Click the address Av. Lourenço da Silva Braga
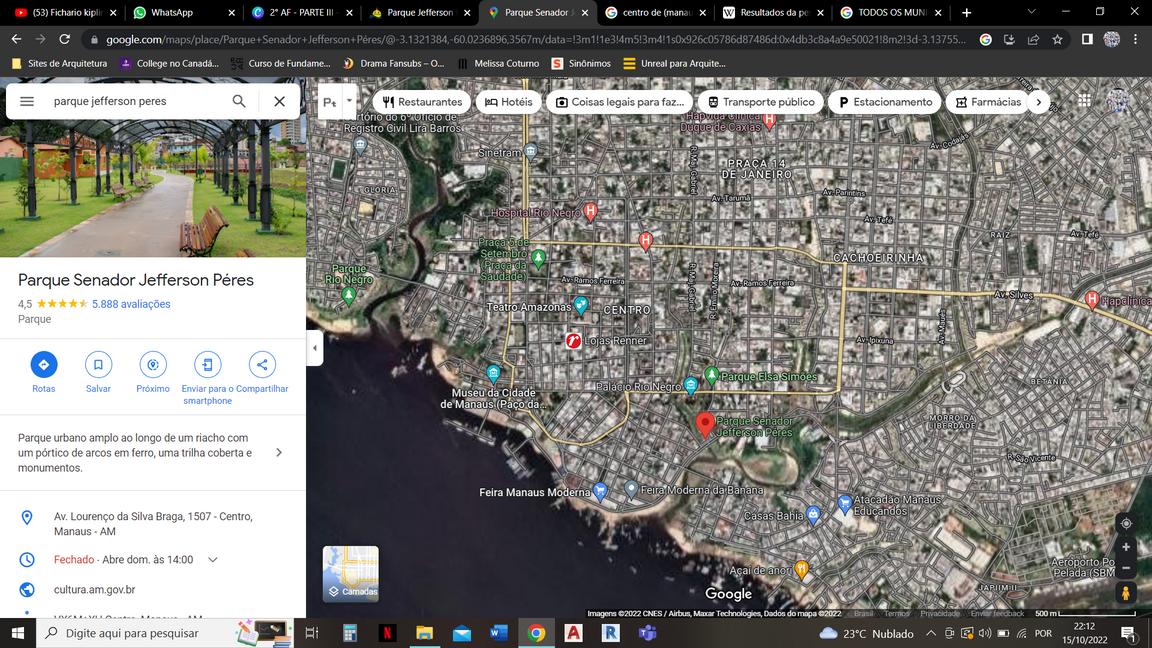The height and width of the screenshot is (648, 1152). tap(153, 524)
